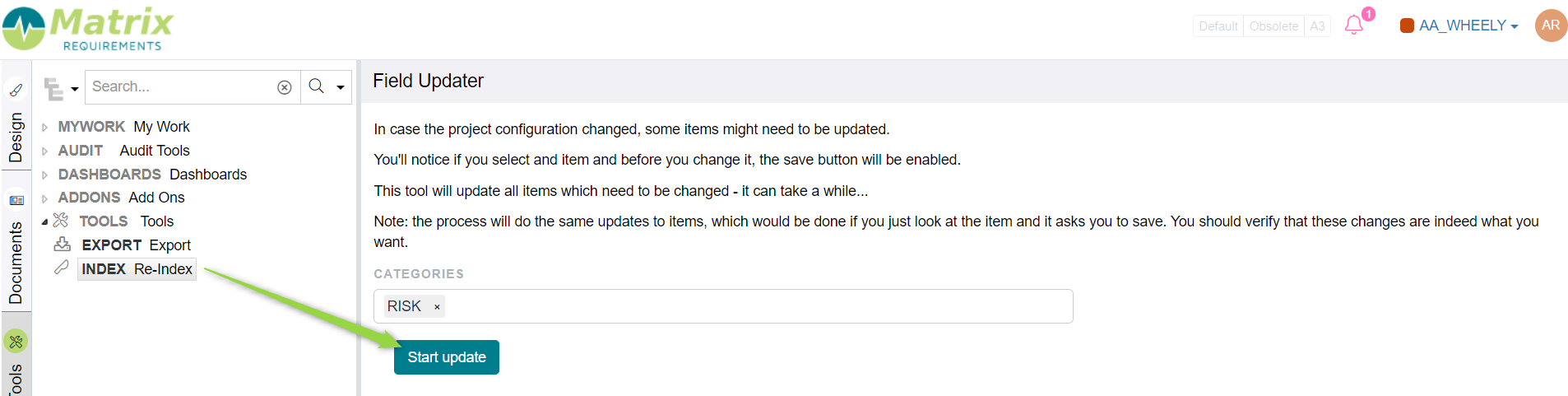Click the green Tools icon in sidebar
The height and width of the screenshot is (396, 1568).
coord(16,341)
